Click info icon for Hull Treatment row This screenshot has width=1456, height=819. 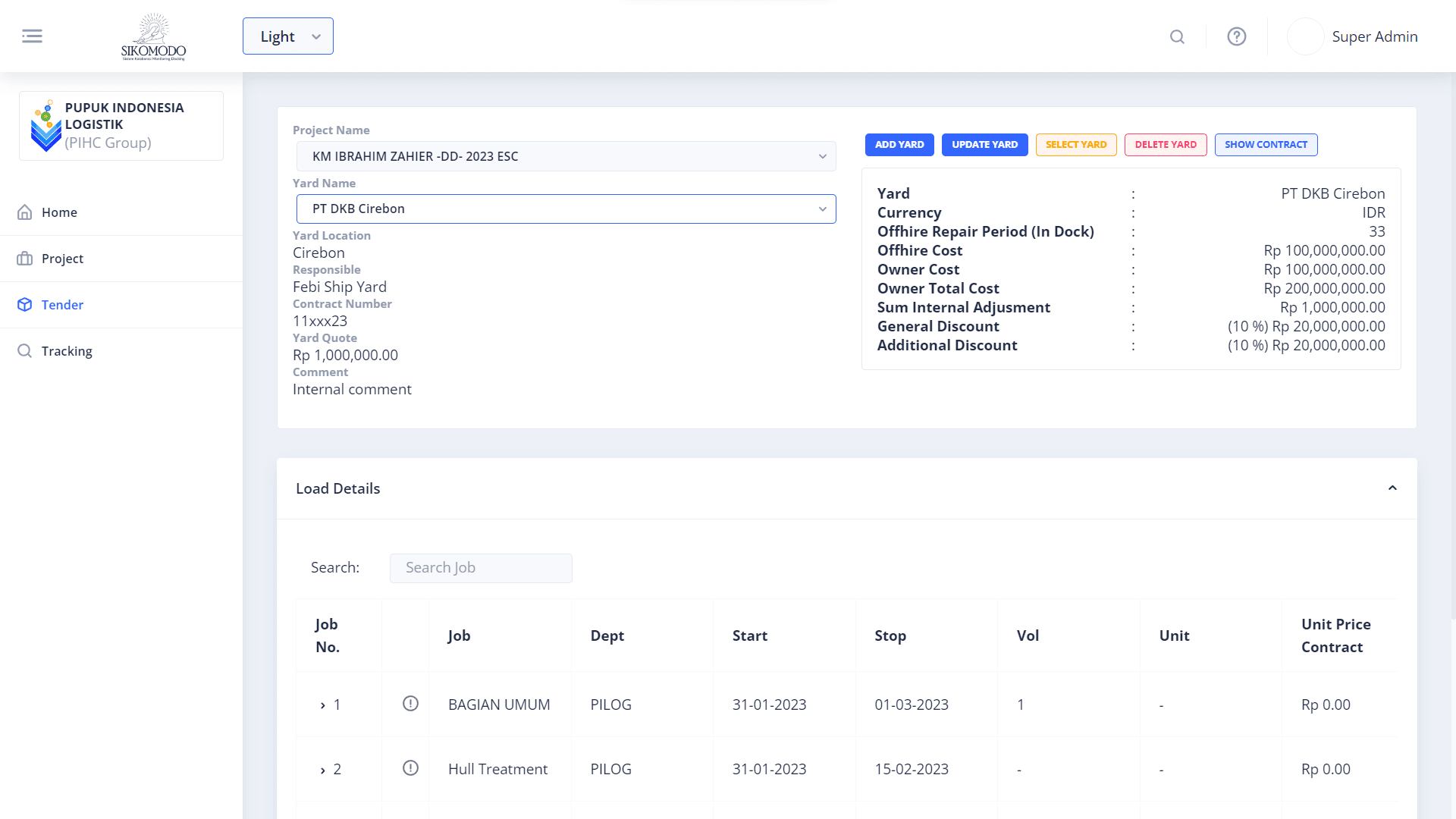[410, 768]
